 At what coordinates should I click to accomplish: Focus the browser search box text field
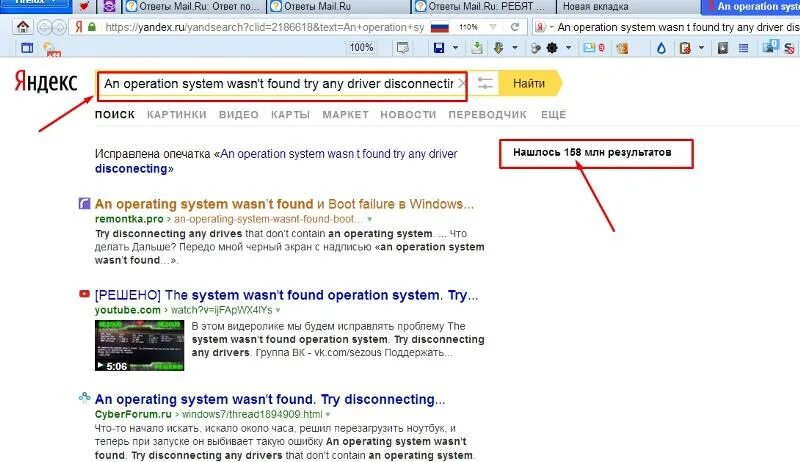coord(678,27)
